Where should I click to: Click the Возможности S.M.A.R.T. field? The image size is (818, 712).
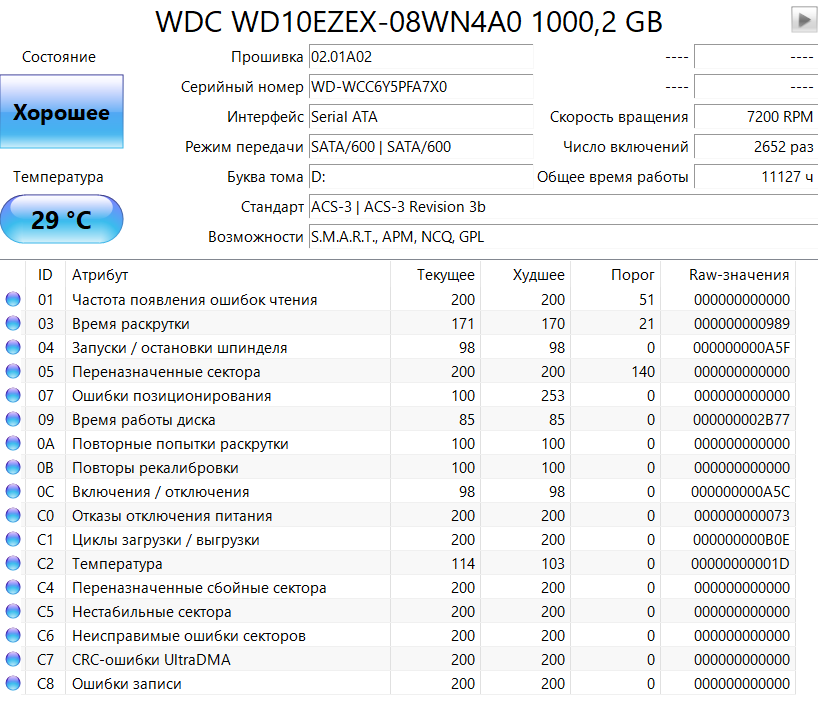[563, 237]
